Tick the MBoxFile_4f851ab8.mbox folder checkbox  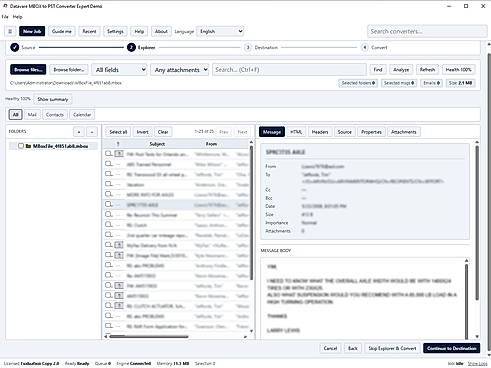21,146
